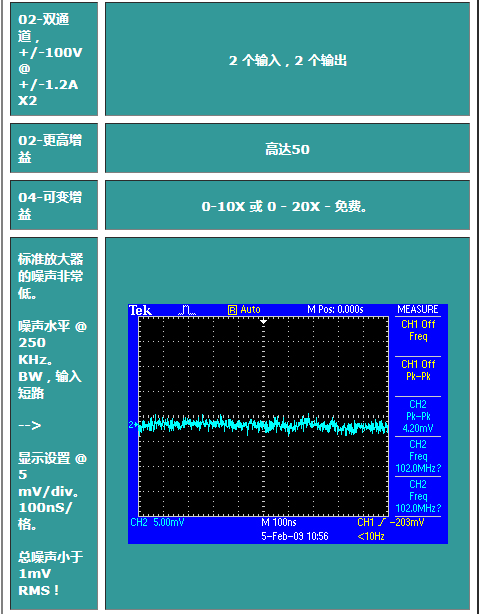Click the 高达50 table cell
This screenshot has height=614, width=480.
click(x=287, y=148)
